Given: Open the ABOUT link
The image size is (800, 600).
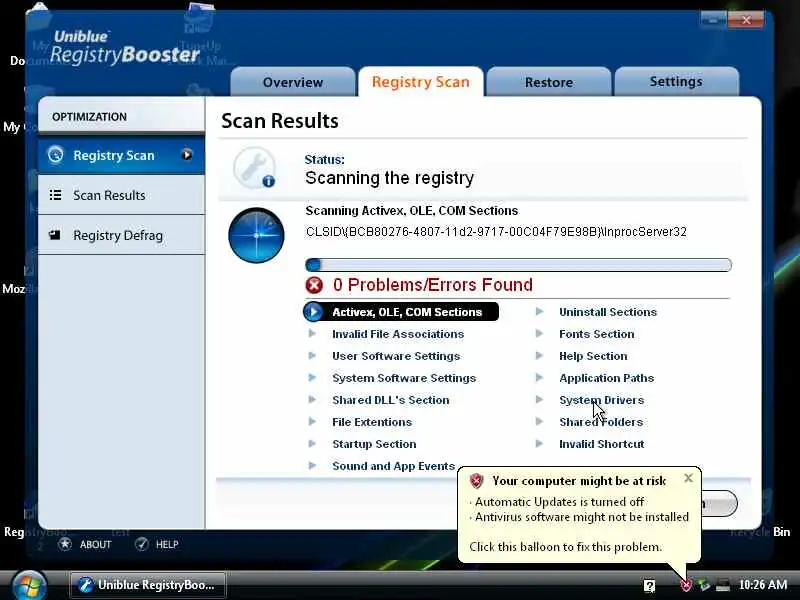Looking at the screenshot, I should pos(95,544).
